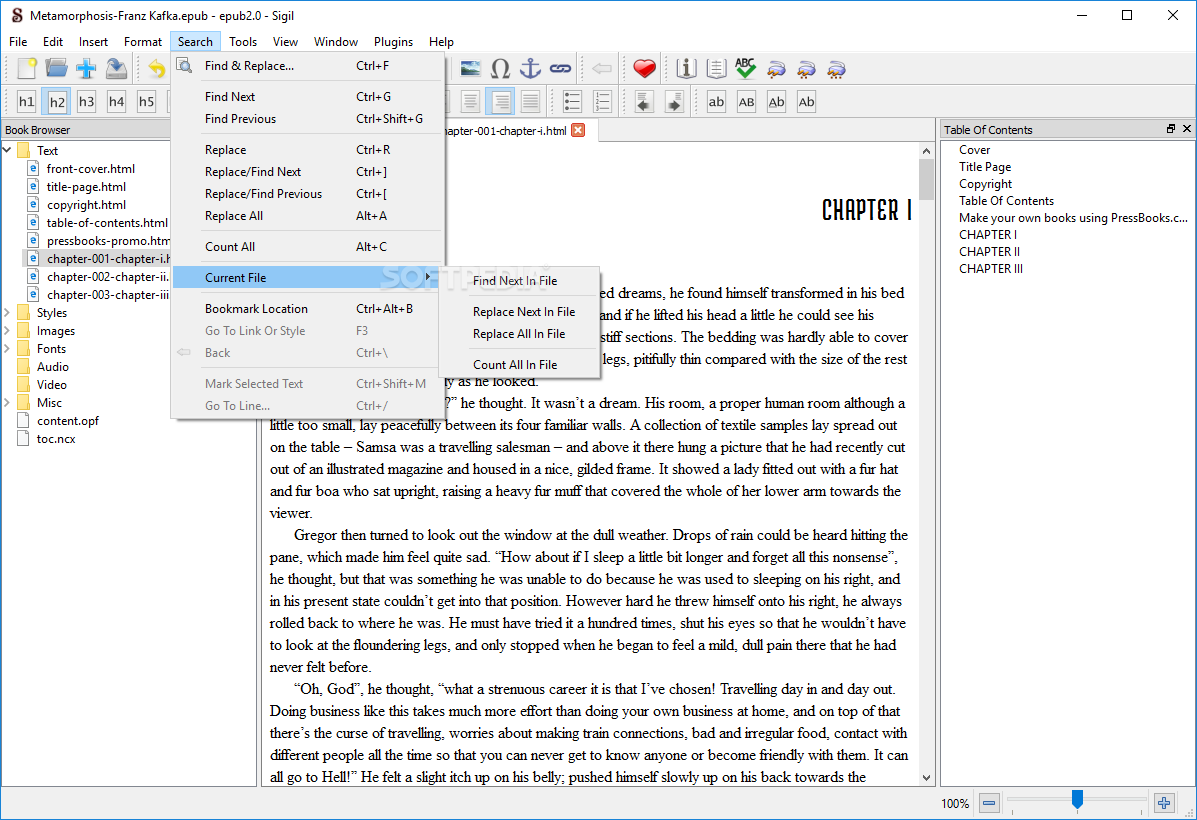Screen dimensions: 1197x820
Task: Click the yellow Undo arrow icon
Action: point(156,69)
